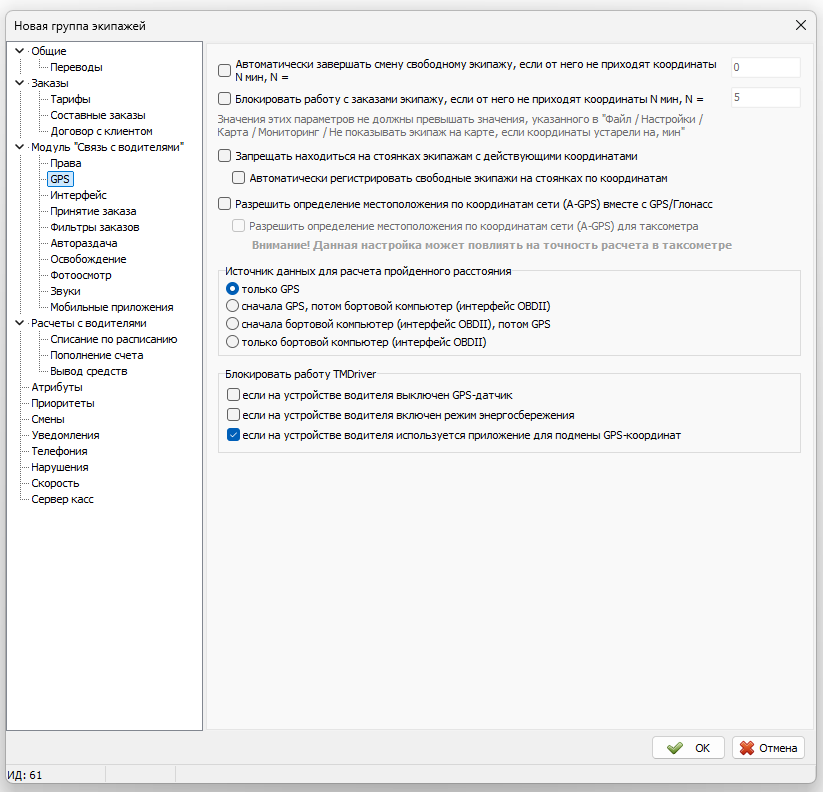Image resolution: width=823 pixels, height=792 pixels.
Task: Select the GPS tree item
Action: click(60, 179)
